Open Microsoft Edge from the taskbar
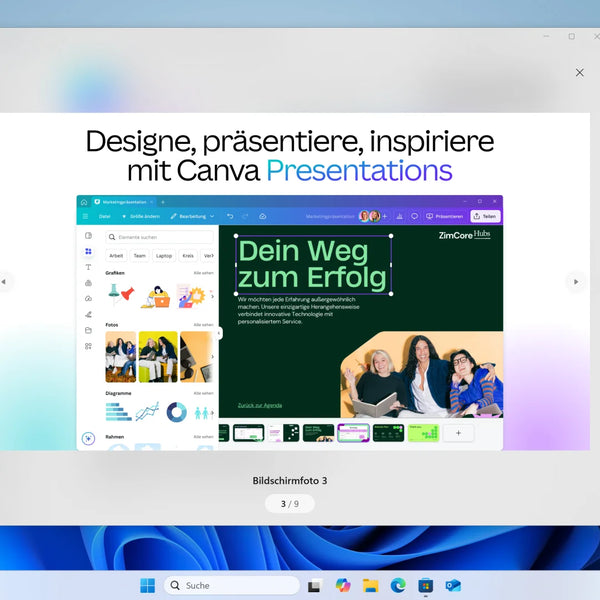 coord(398,585)
